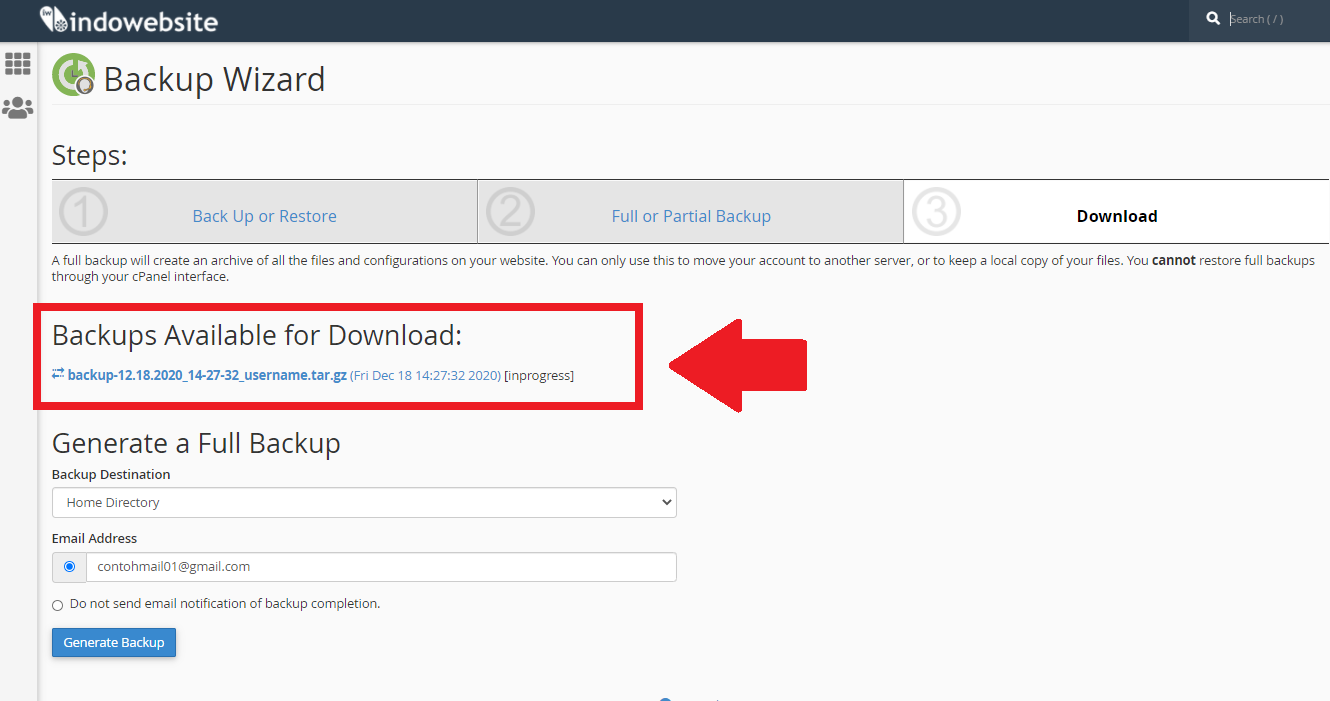Select 'Do not send email notification' radio

pyautogui.click(x=58, y=605)
